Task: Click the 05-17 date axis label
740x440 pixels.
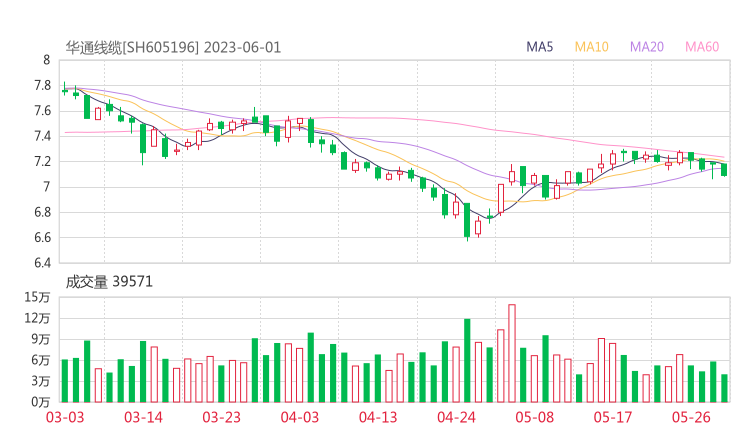Action: point(613,417)
